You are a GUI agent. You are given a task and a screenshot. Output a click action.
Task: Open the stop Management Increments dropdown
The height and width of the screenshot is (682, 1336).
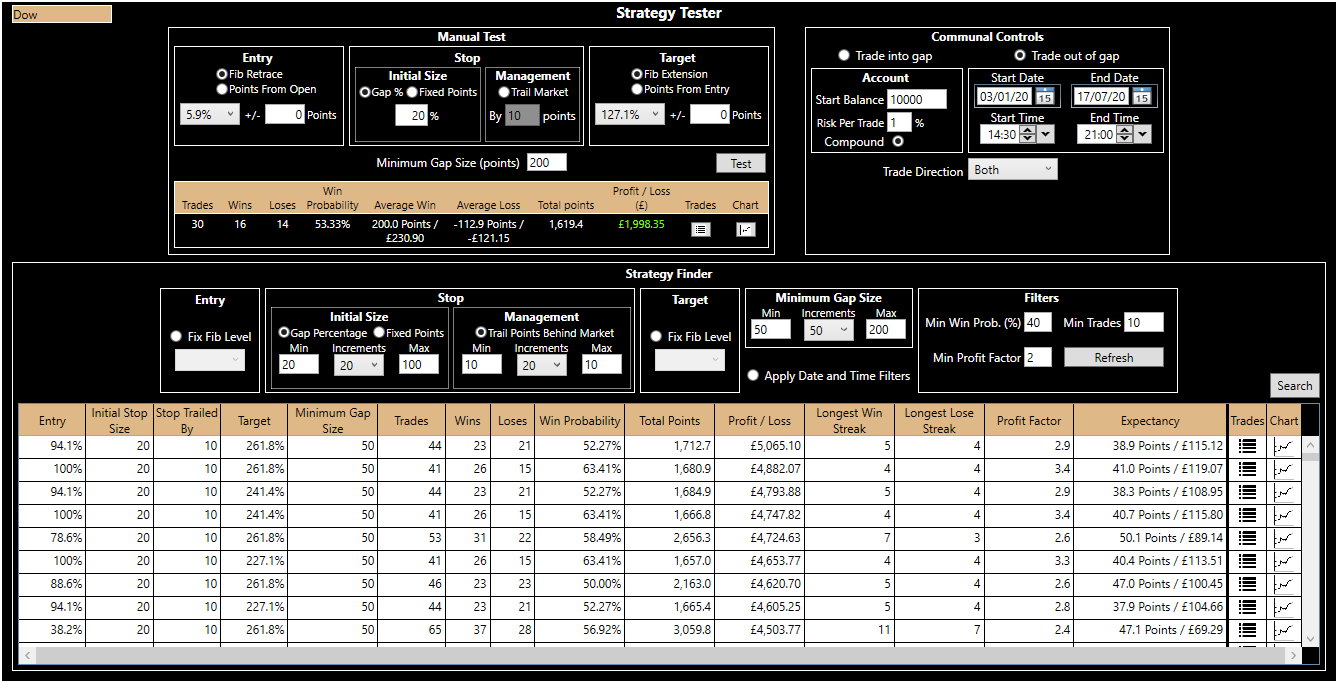pyautogui.click(x=541, y=365)
